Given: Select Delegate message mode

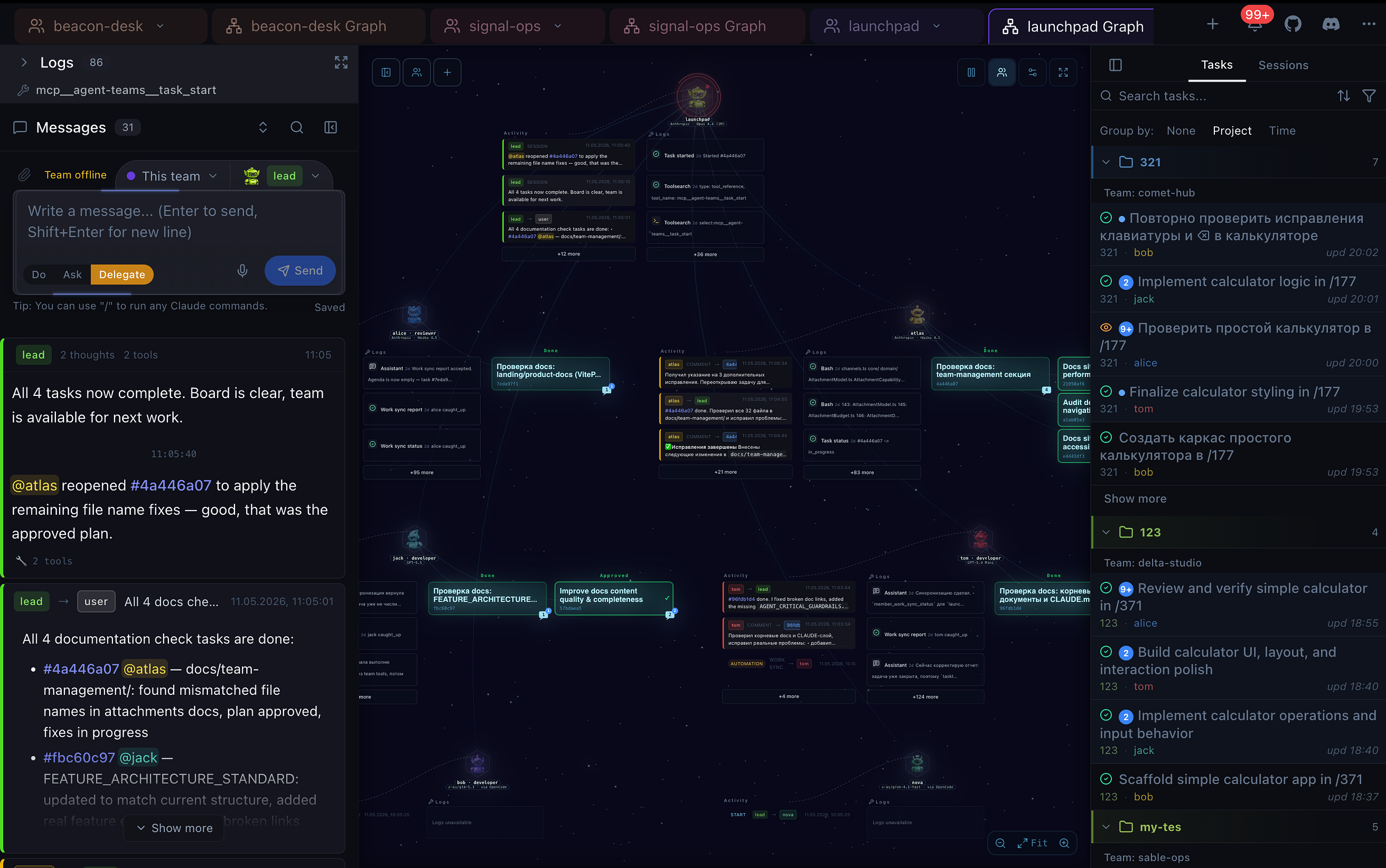Looking at the screenshot, I should (x=122, y=274).
